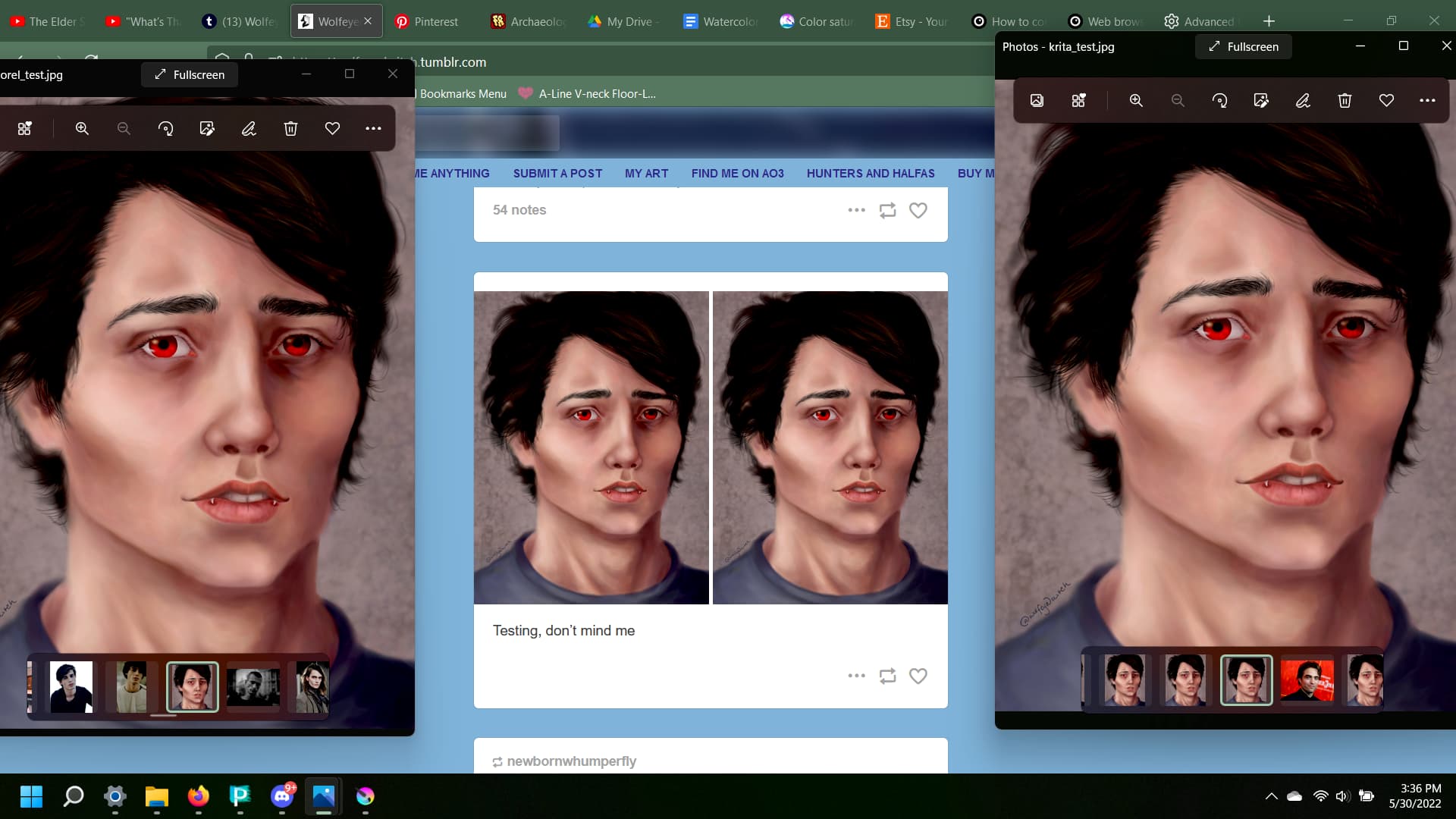Screen dimensions: 1456x819
Task: Like the 'Testing, don't mind me' post
Action: 918,676
